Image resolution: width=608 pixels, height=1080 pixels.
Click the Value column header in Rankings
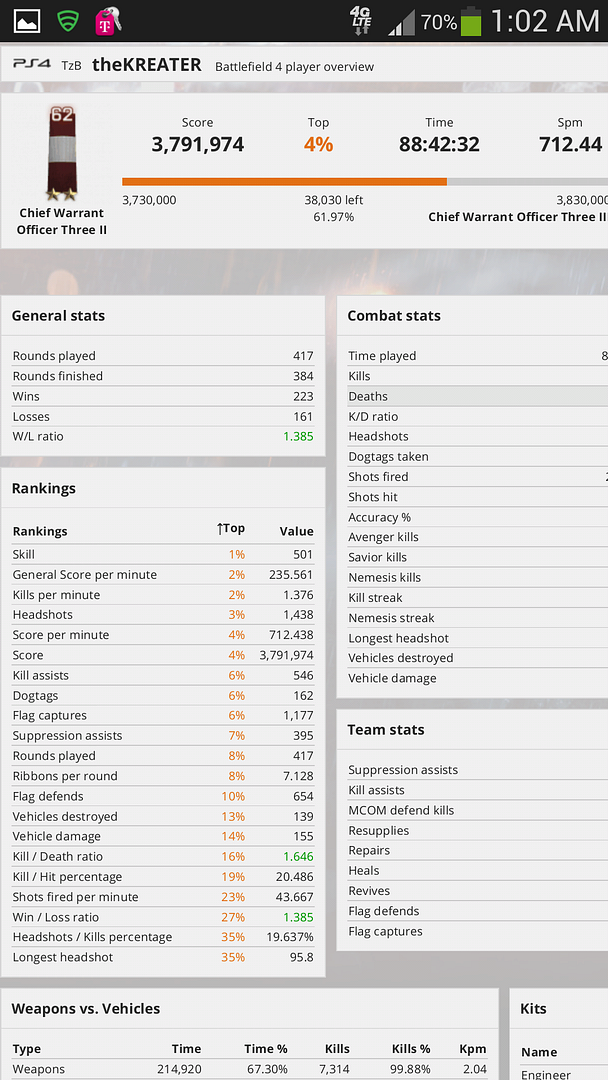296,531
